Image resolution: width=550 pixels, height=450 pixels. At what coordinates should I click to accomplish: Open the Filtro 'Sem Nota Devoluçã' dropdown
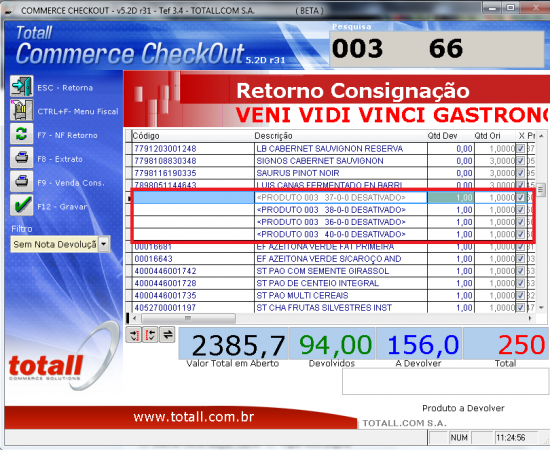104,244
